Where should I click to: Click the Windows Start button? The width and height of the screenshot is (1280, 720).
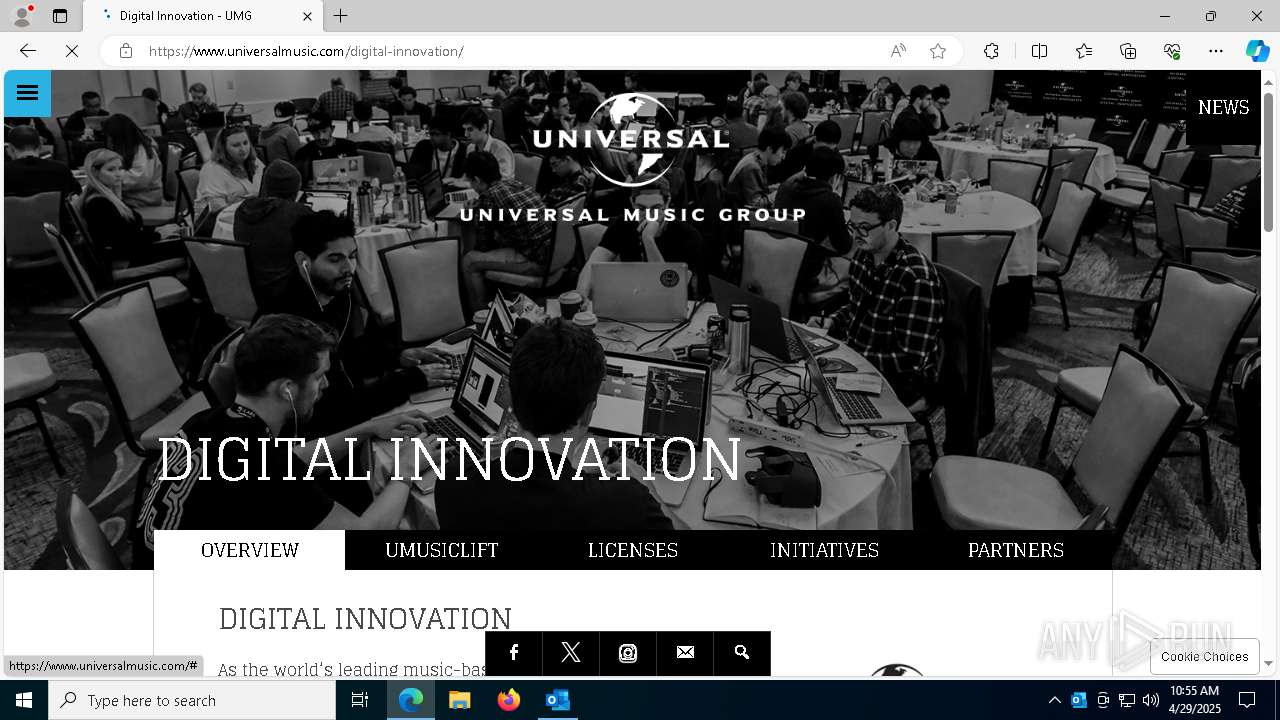(24, 700)
